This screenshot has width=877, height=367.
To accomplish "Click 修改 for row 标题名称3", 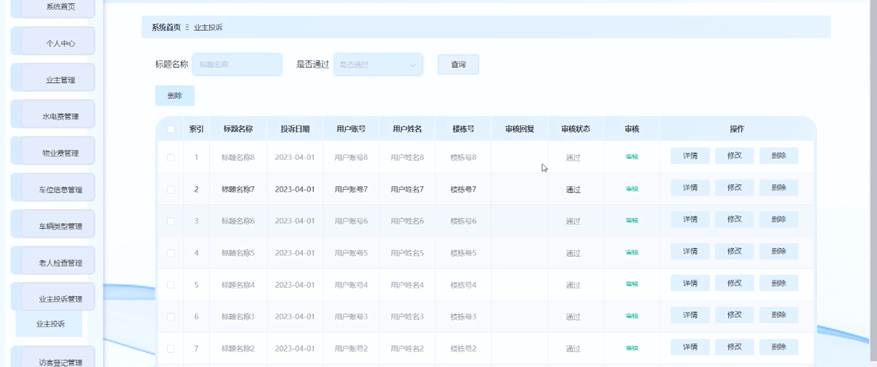I will [734, 316].
